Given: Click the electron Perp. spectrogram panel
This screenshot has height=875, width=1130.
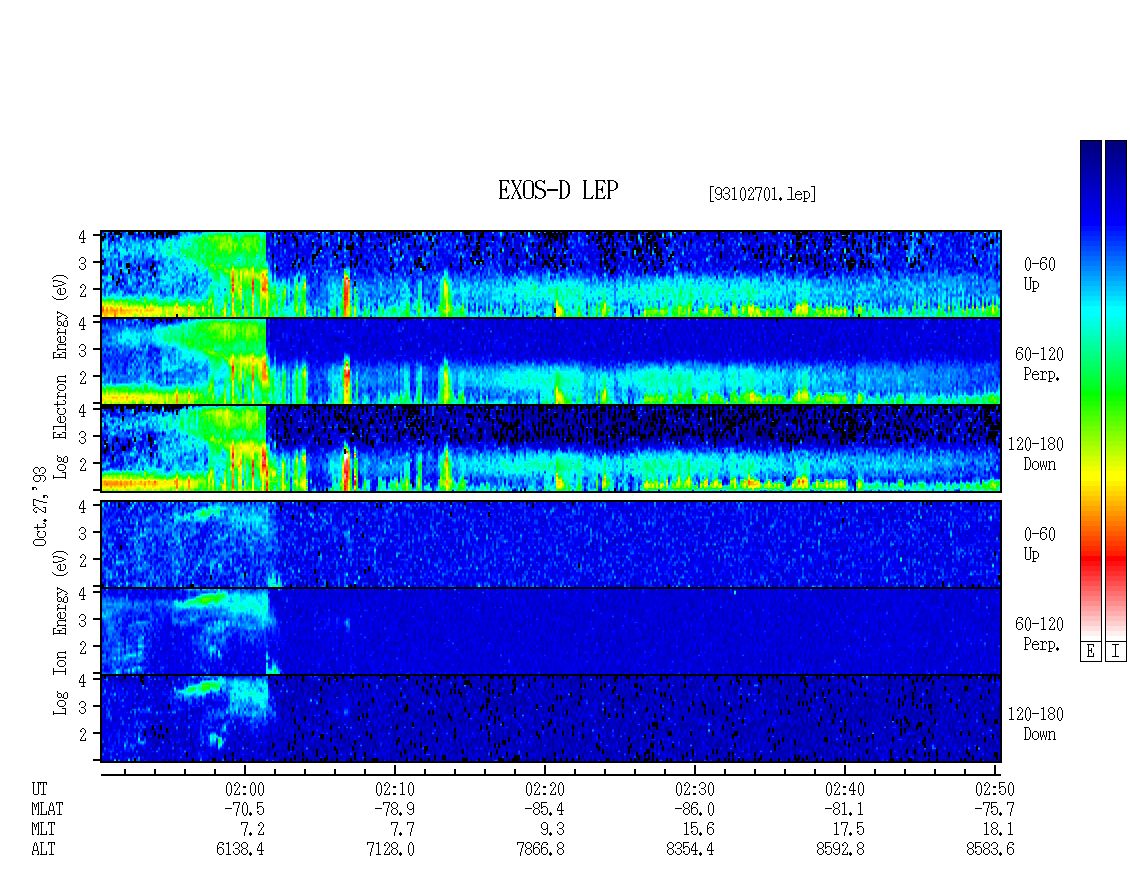Looking at the screenshot, I should (x=551, y=361).
